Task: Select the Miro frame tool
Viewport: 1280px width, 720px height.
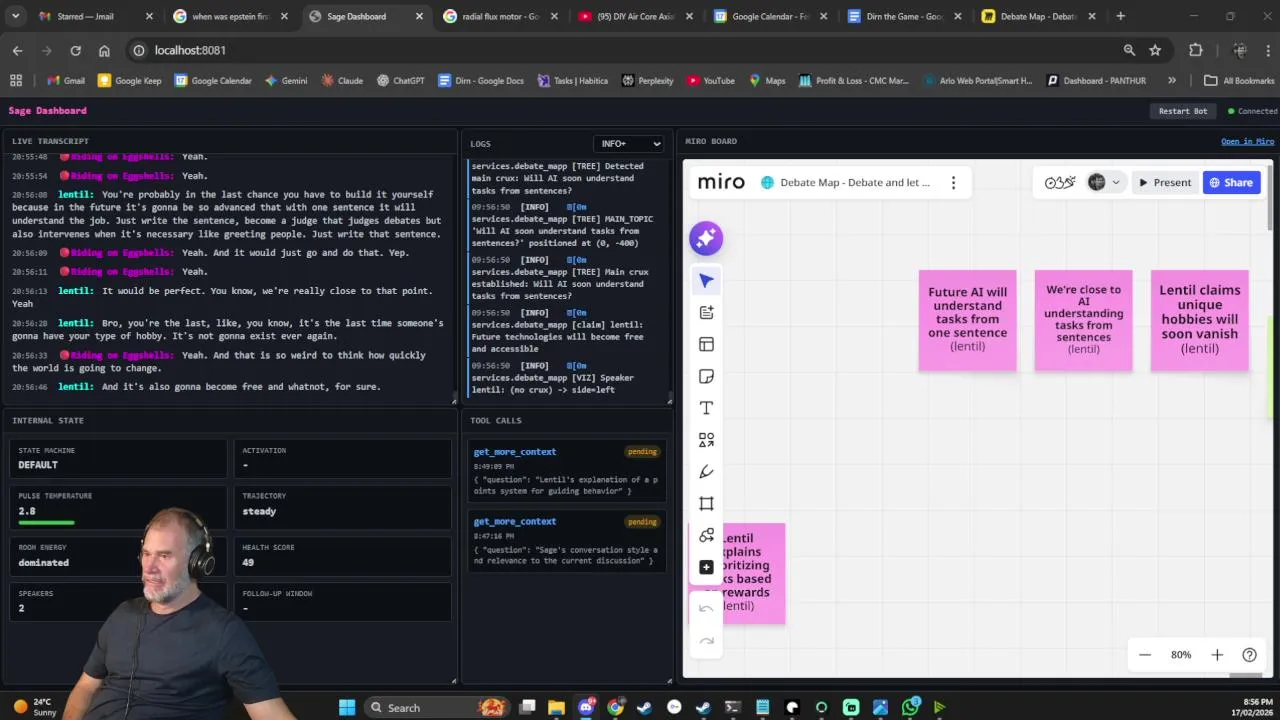Action: (x=706, y=504)
